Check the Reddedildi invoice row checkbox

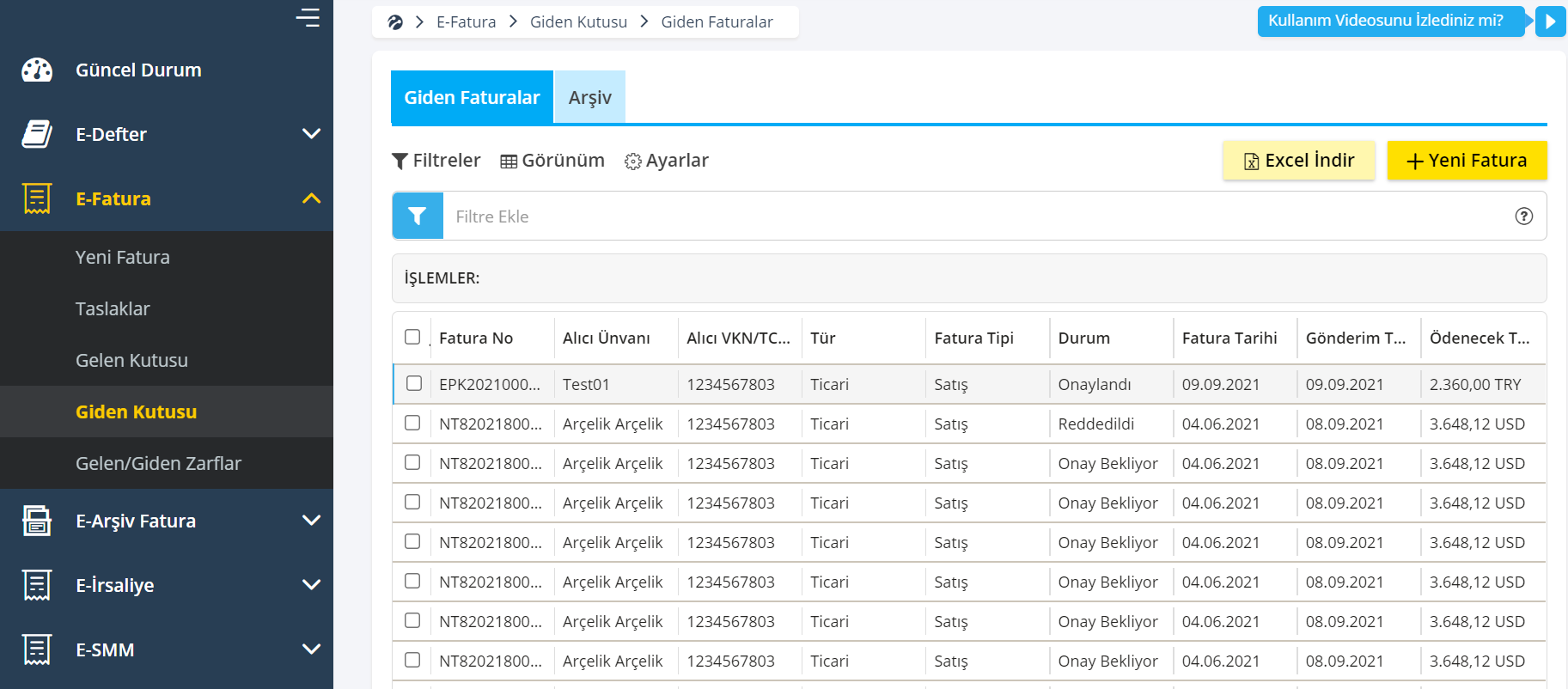pyautogui.click(x=412, y=423)
